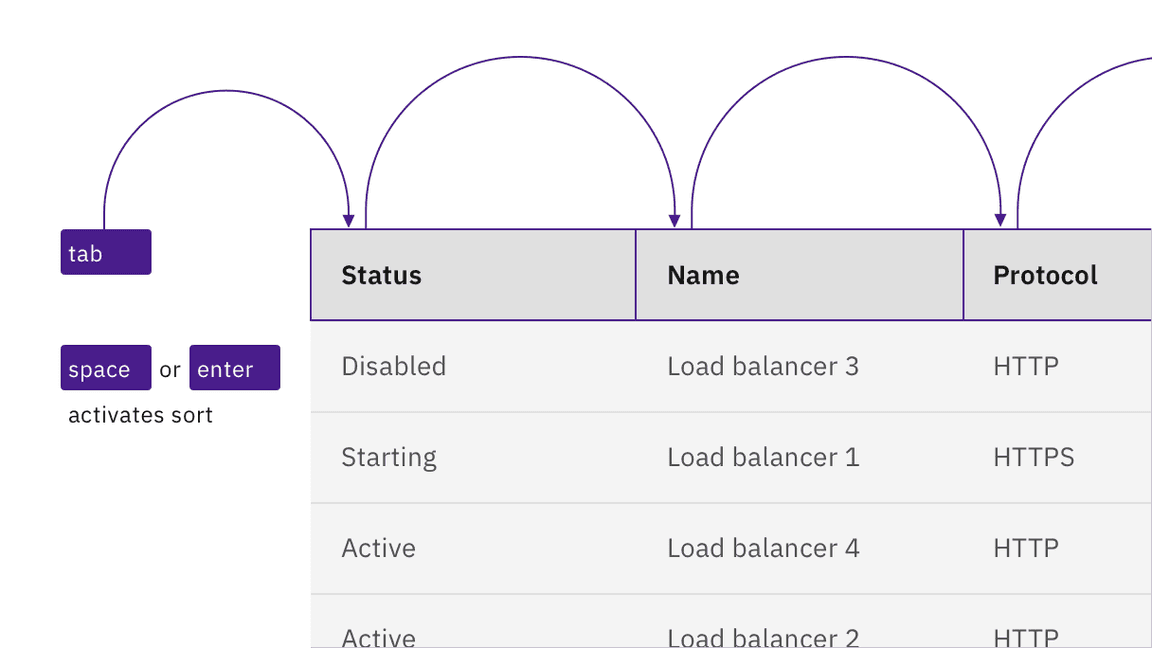Image resolution: width=1152 pixels, height=648 pixels.
Task: Click the Load balancer 4 cell
Action: click(x=763, y=548)
